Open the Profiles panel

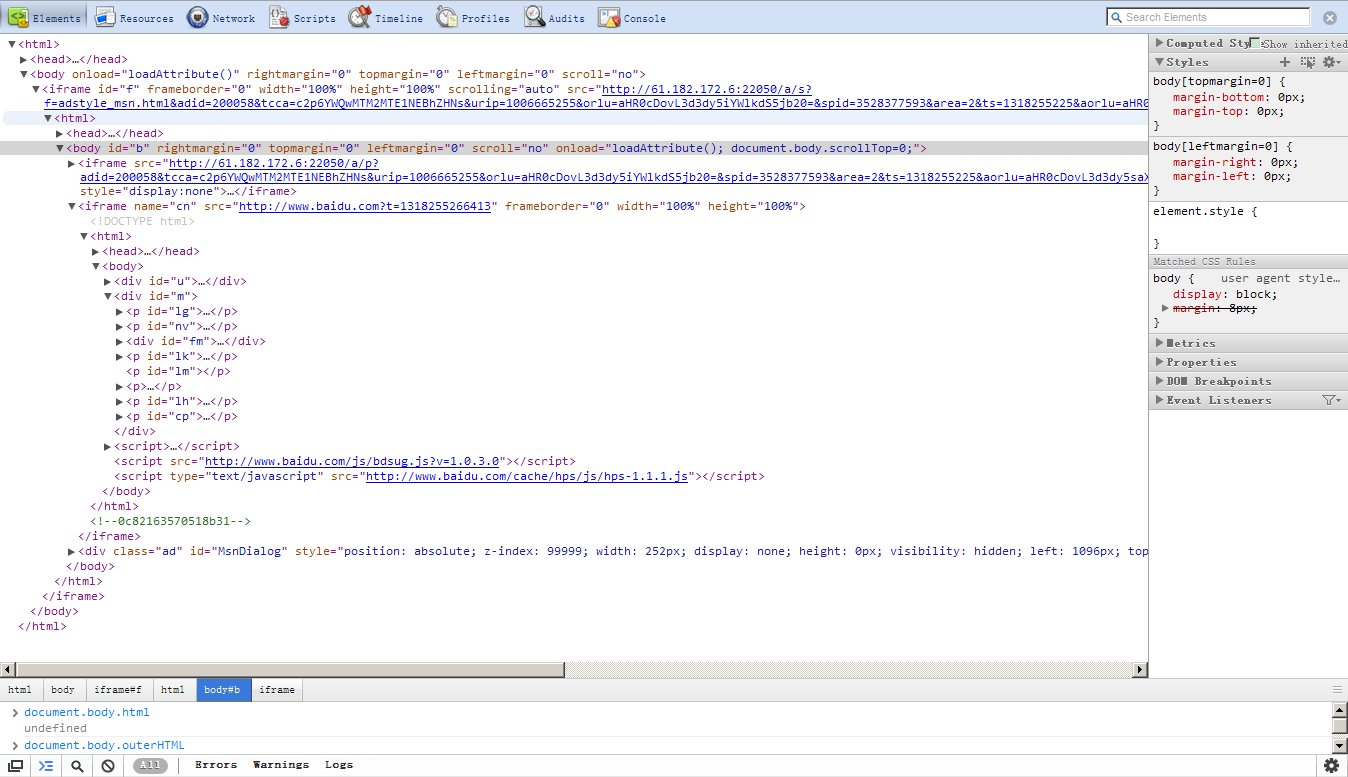pyautogui.click(x=473, y=17)
